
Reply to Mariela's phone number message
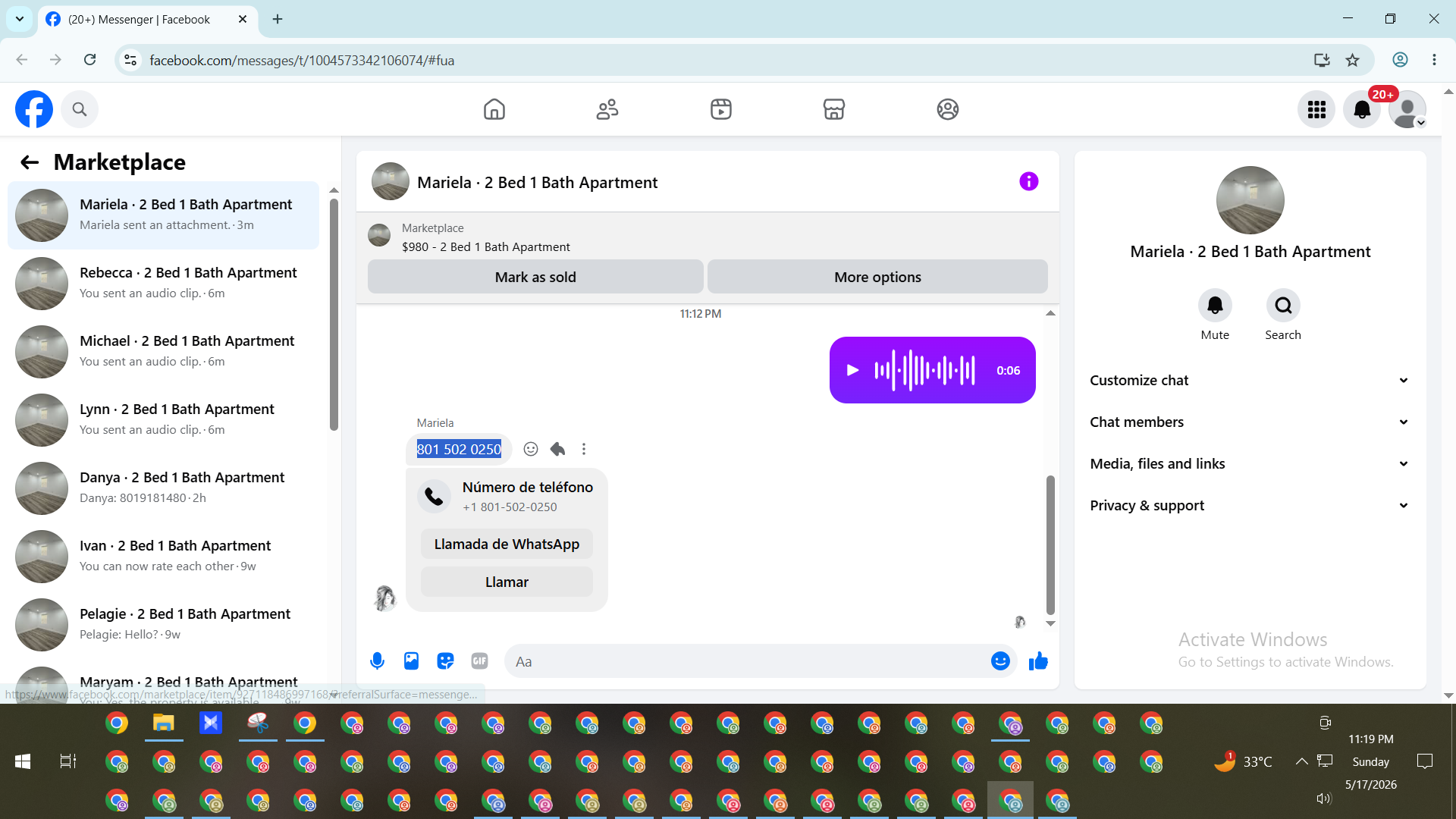557,449
